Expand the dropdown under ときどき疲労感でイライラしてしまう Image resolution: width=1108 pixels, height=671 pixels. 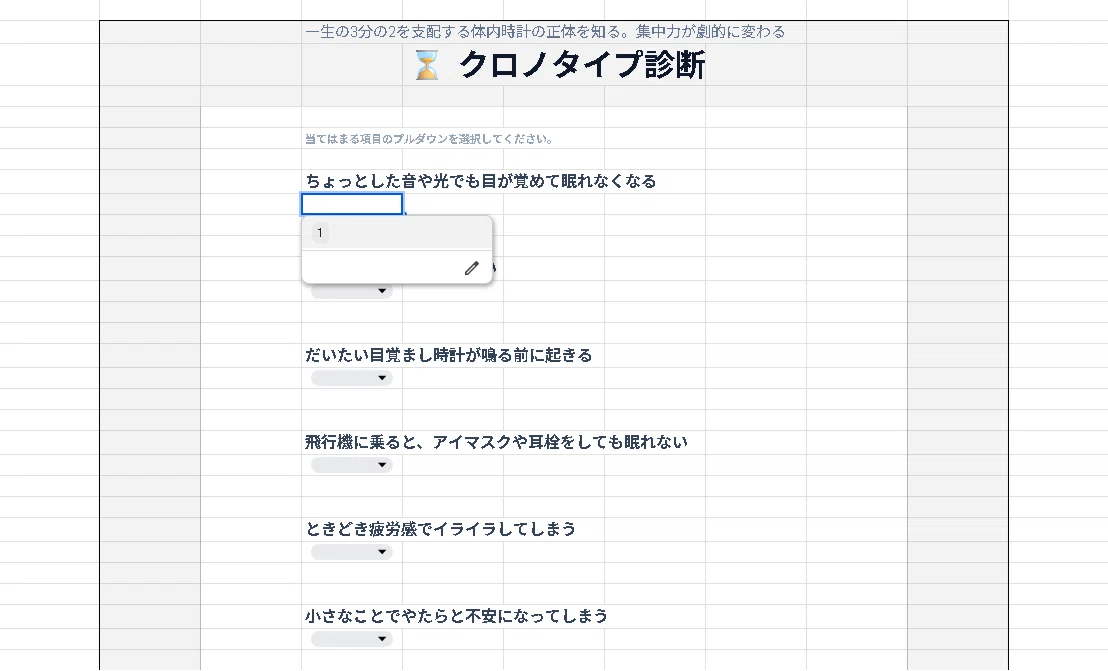[x=352, y=552]
